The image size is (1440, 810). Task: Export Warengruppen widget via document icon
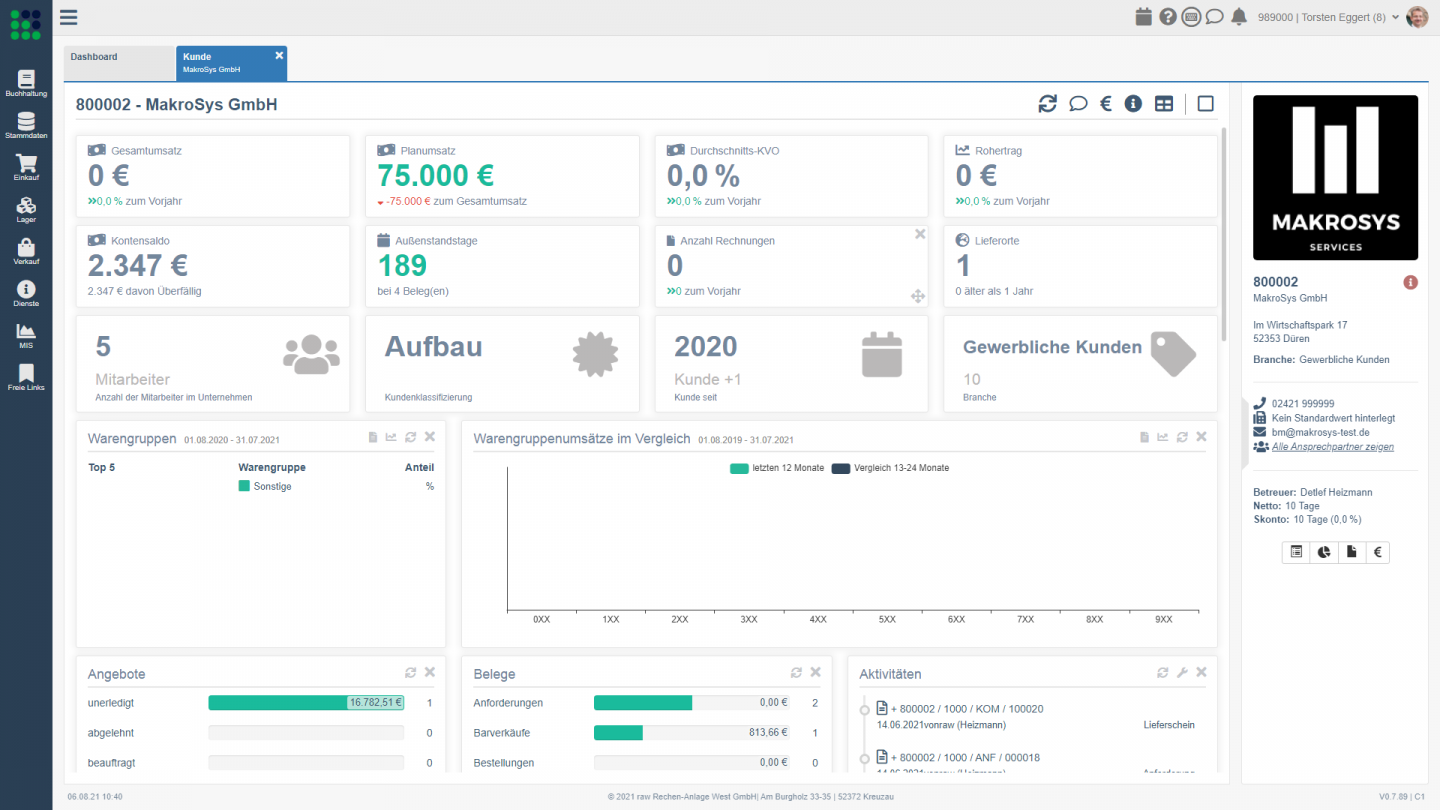[373, 437]
